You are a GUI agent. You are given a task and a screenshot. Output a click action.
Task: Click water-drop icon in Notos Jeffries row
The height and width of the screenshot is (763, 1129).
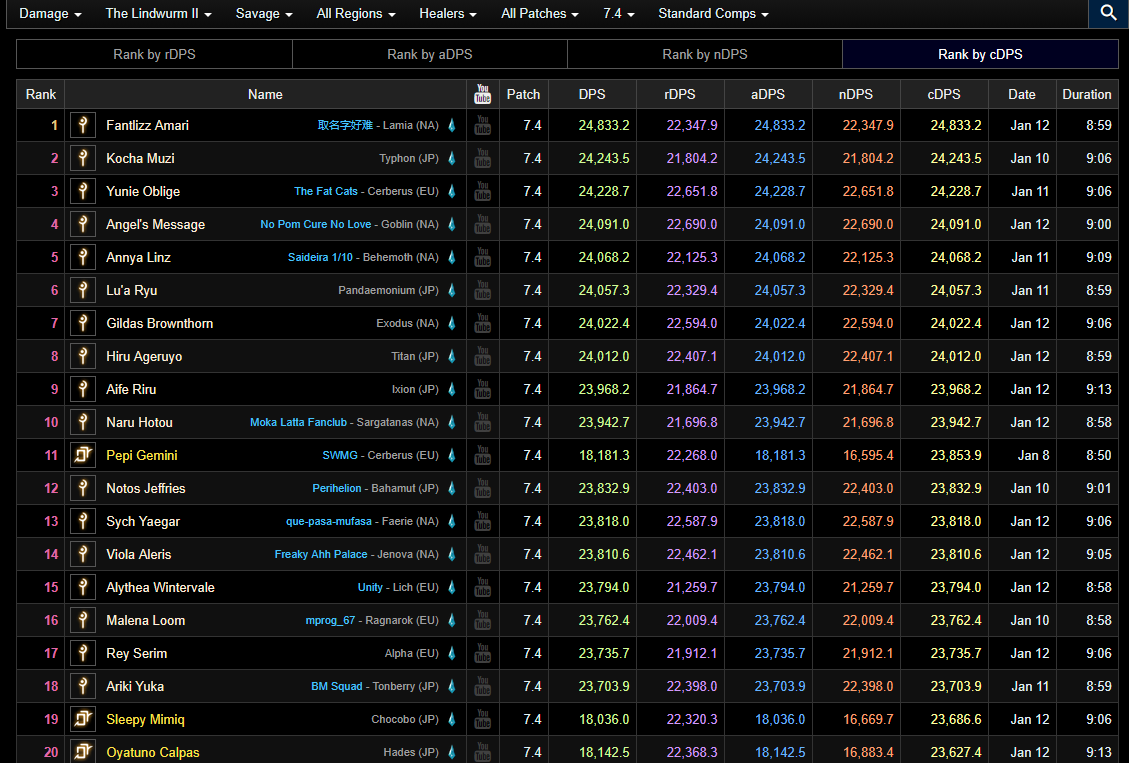(452, 488)
